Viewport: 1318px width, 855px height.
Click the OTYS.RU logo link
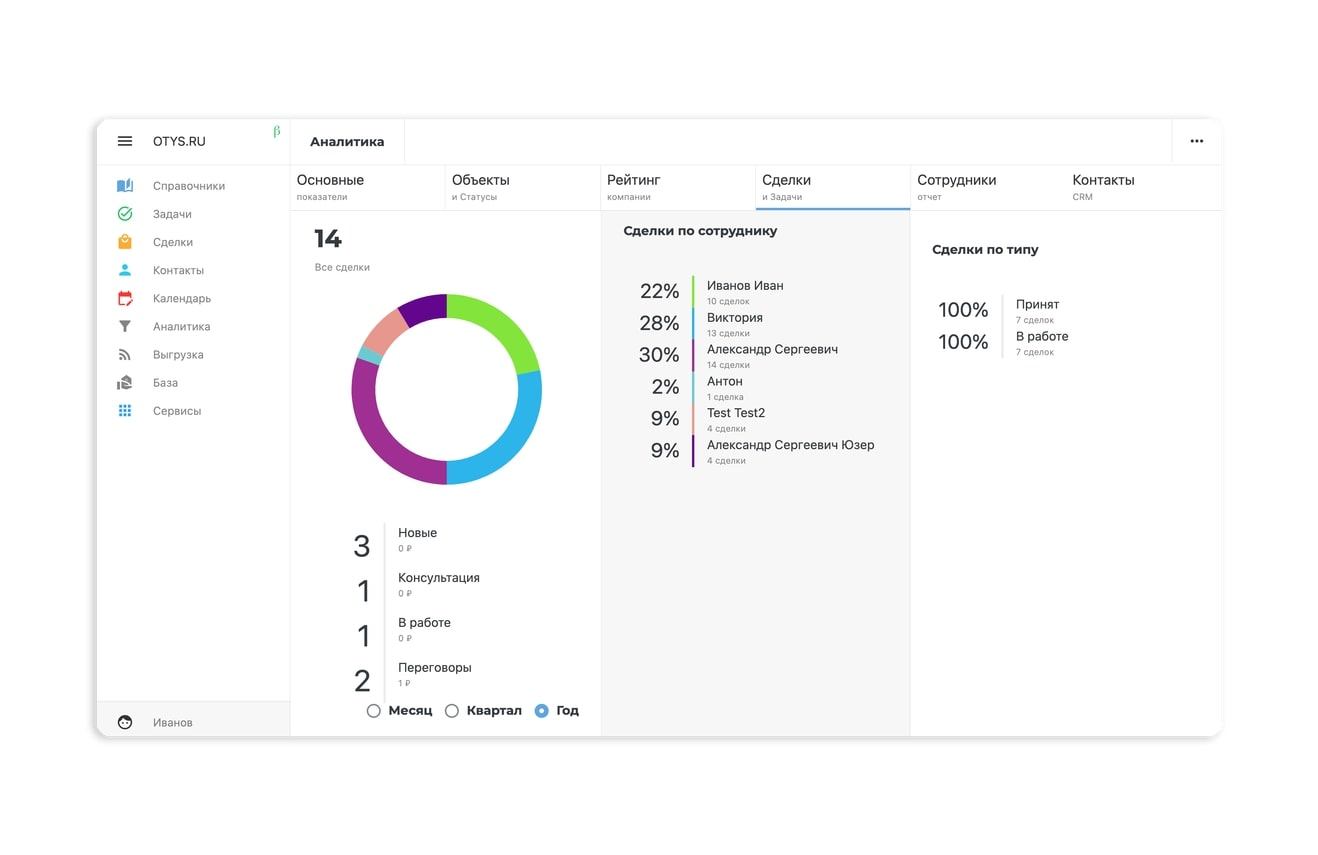[x=179, y=141]
